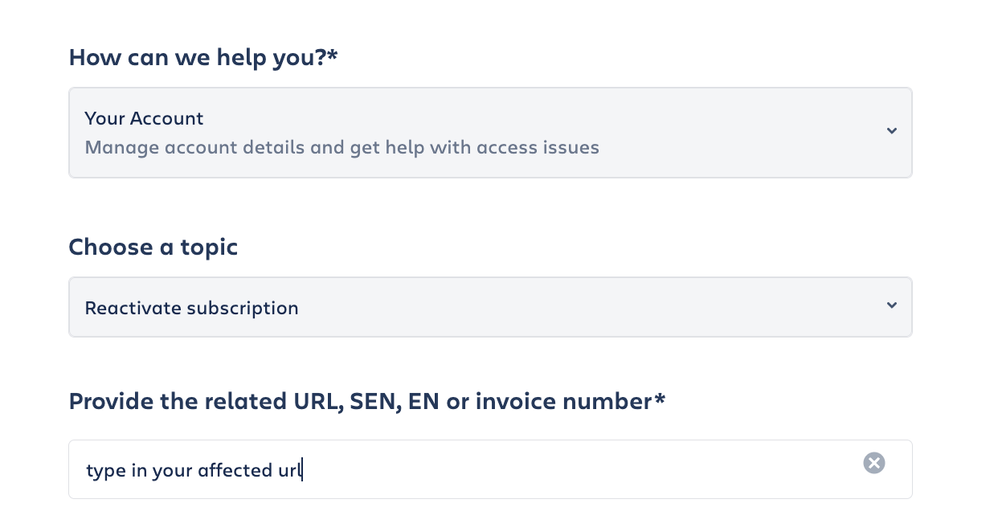This screenshot has height=516, width=998.
Task: Click the asterisk after "How can we help you?"
Action: 333,56
